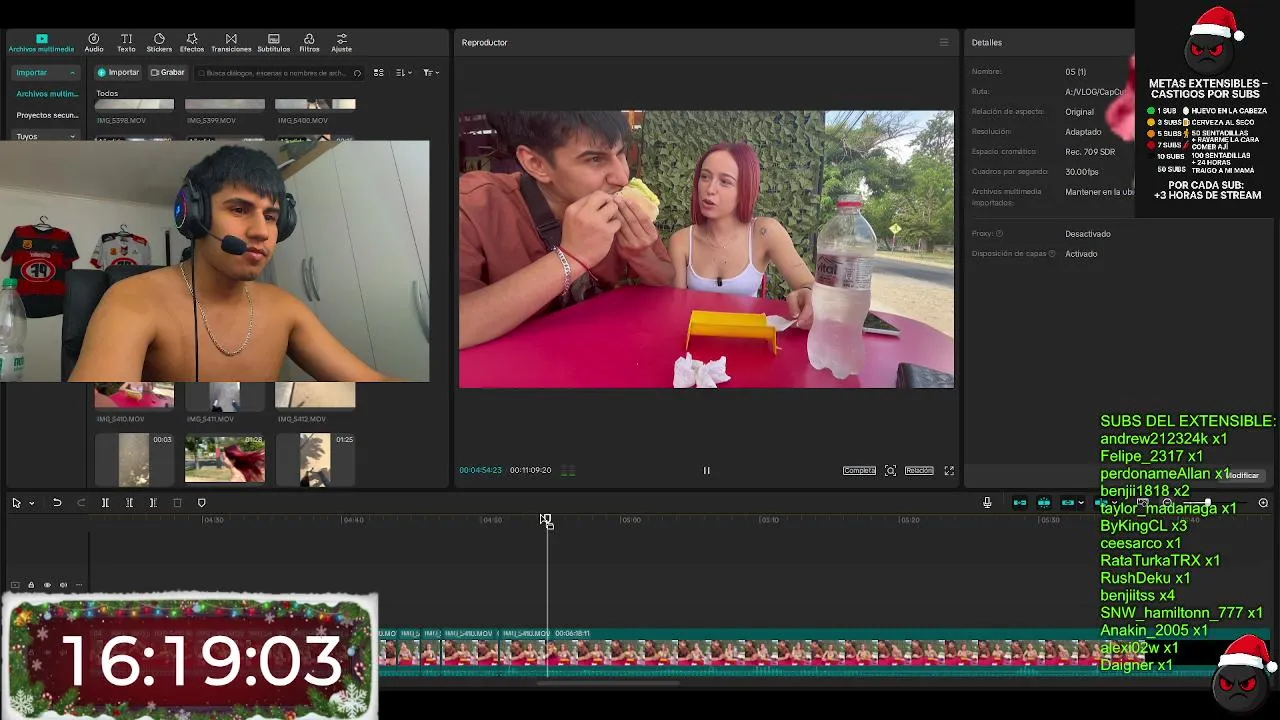
Task: Click the timeline microphone record icon
Action: click(987, 503)
